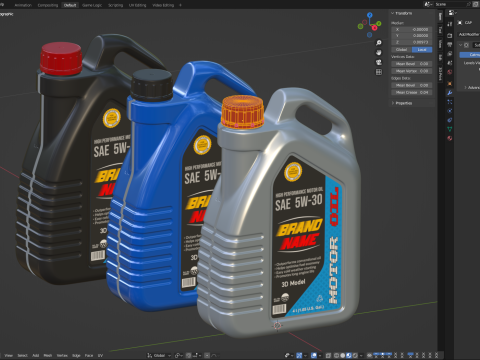Toggle viewport overlays button
This screenshot has height=360, width=480.
pos(314,355)
